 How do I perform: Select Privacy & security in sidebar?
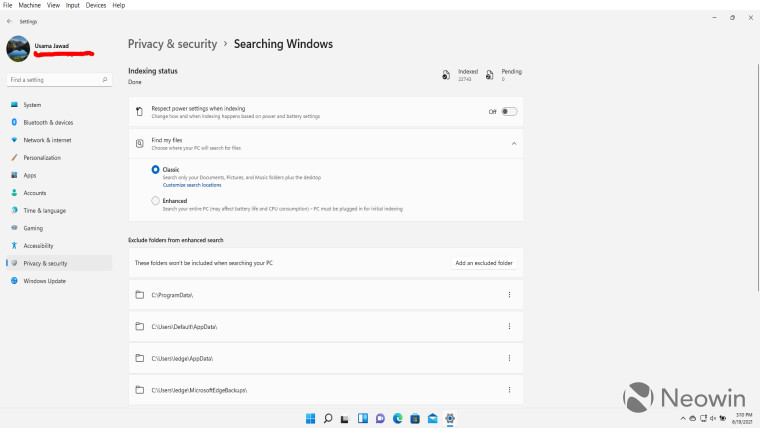(59, 263)
